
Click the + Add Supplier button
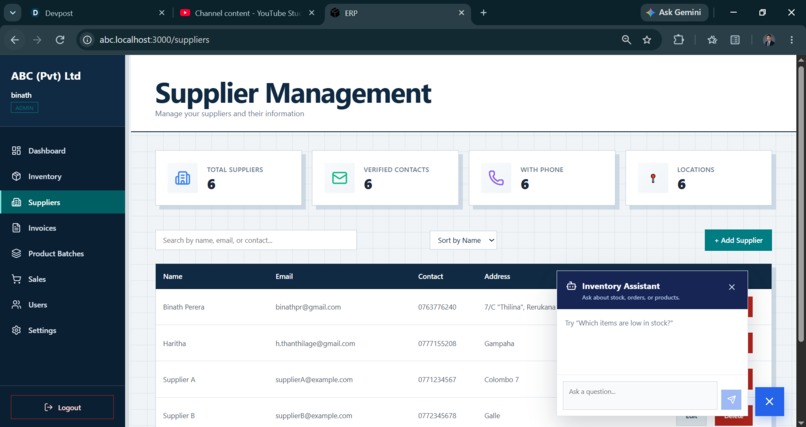[738, 240]
